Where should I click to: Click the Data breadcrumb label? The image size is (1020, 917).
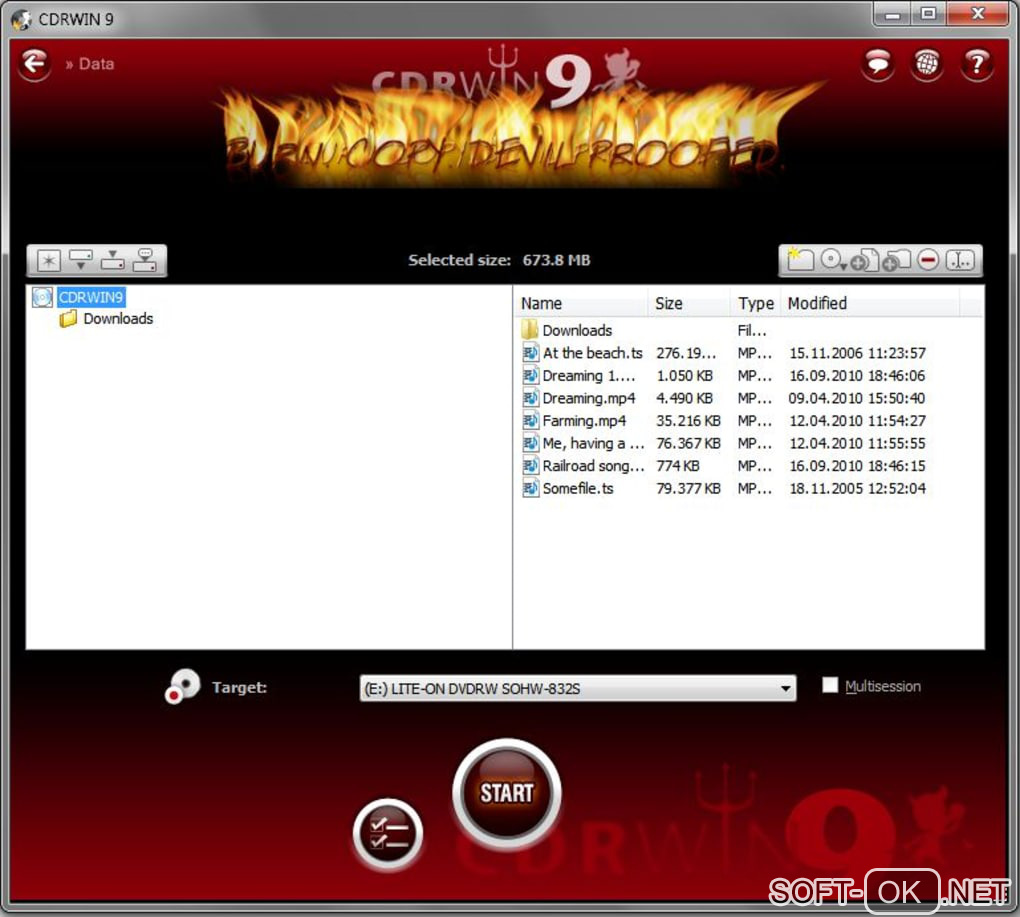96,64
